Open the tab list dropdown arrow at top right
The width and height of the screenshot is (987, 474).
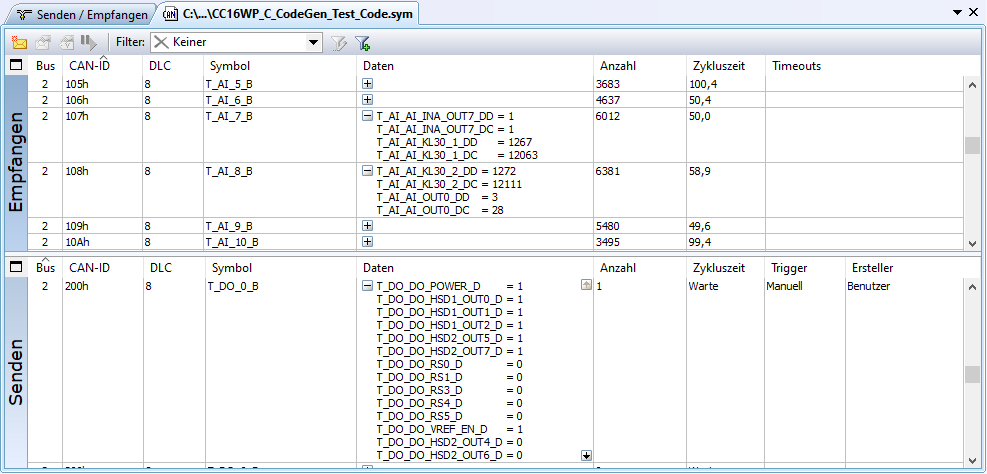tap(959, 12)
